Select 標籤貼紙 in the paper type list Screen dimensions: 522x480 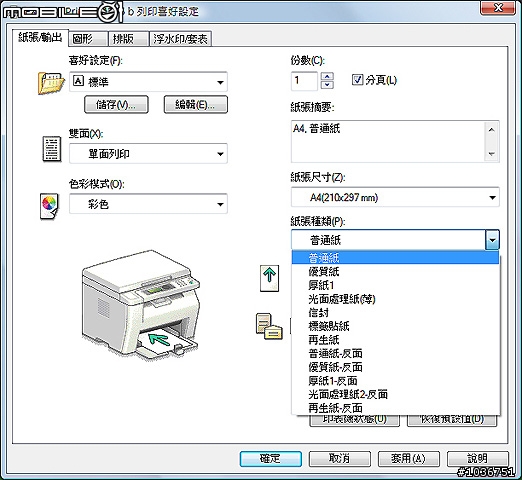click(395, 326)
